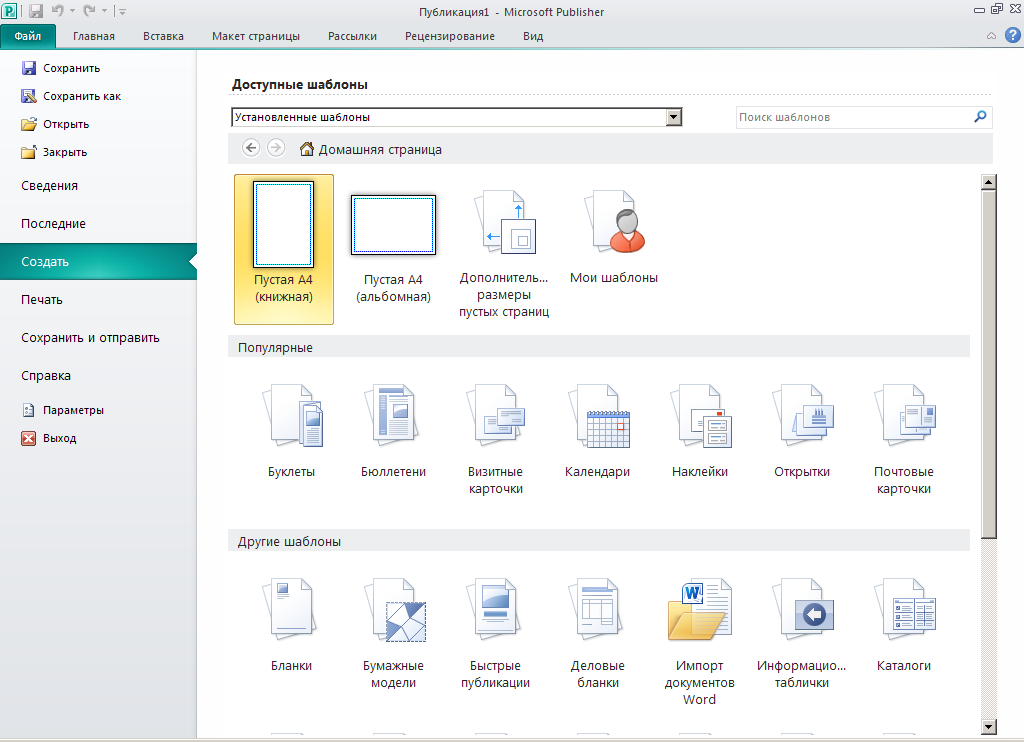Viewport: 1024px width, 742px height.
Task: Select Пустая A4 (альбомная) blank page
Action: click(393, 249)
